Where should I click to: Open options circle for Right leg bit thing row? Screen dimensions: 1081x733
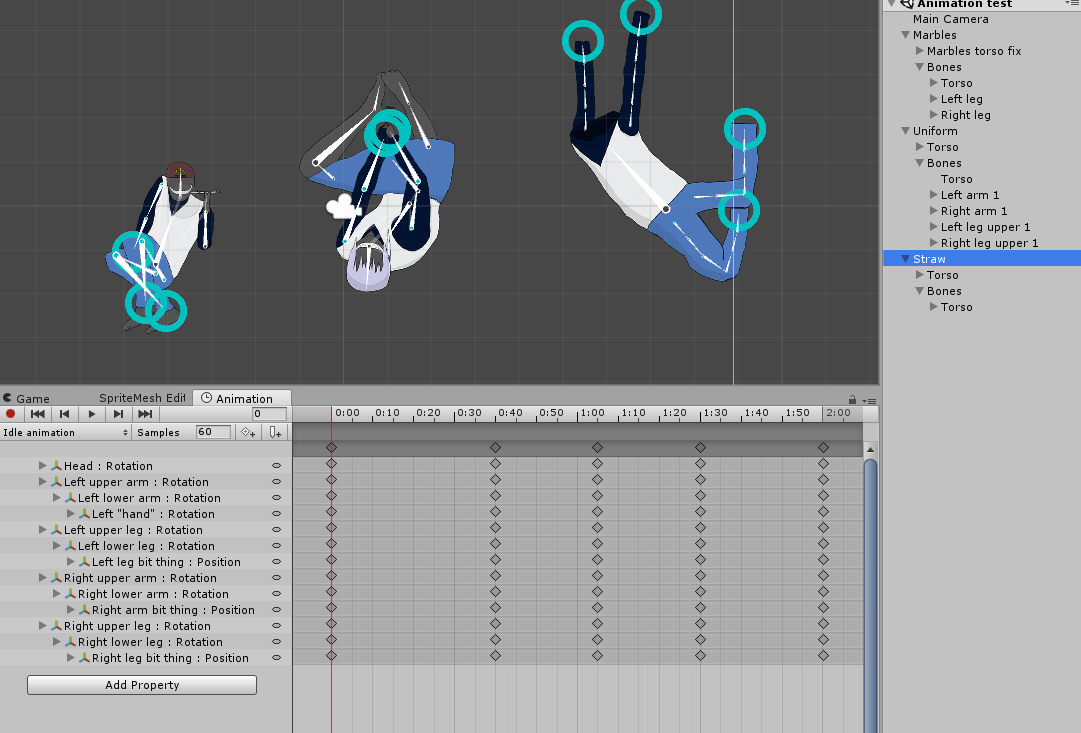276,658
